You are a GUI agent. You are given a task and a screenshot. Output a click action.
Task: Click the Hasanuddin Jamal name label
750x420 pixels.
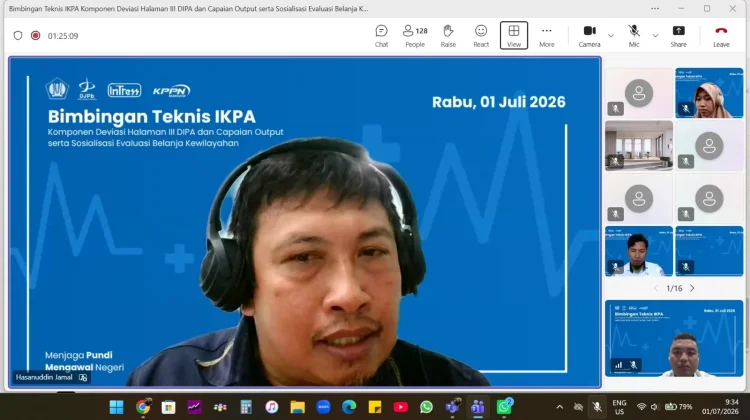tap(44, 377)
